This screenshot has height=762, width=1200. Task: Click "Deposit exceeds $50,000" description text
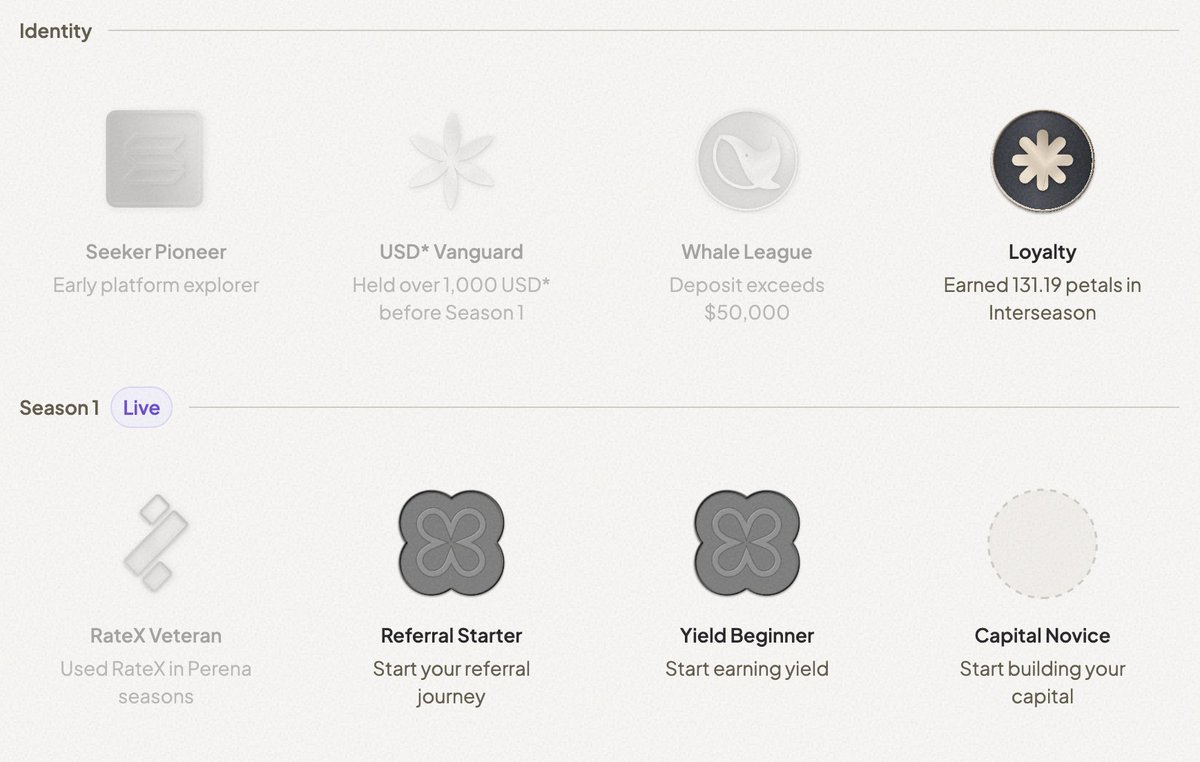coord(746,299)
